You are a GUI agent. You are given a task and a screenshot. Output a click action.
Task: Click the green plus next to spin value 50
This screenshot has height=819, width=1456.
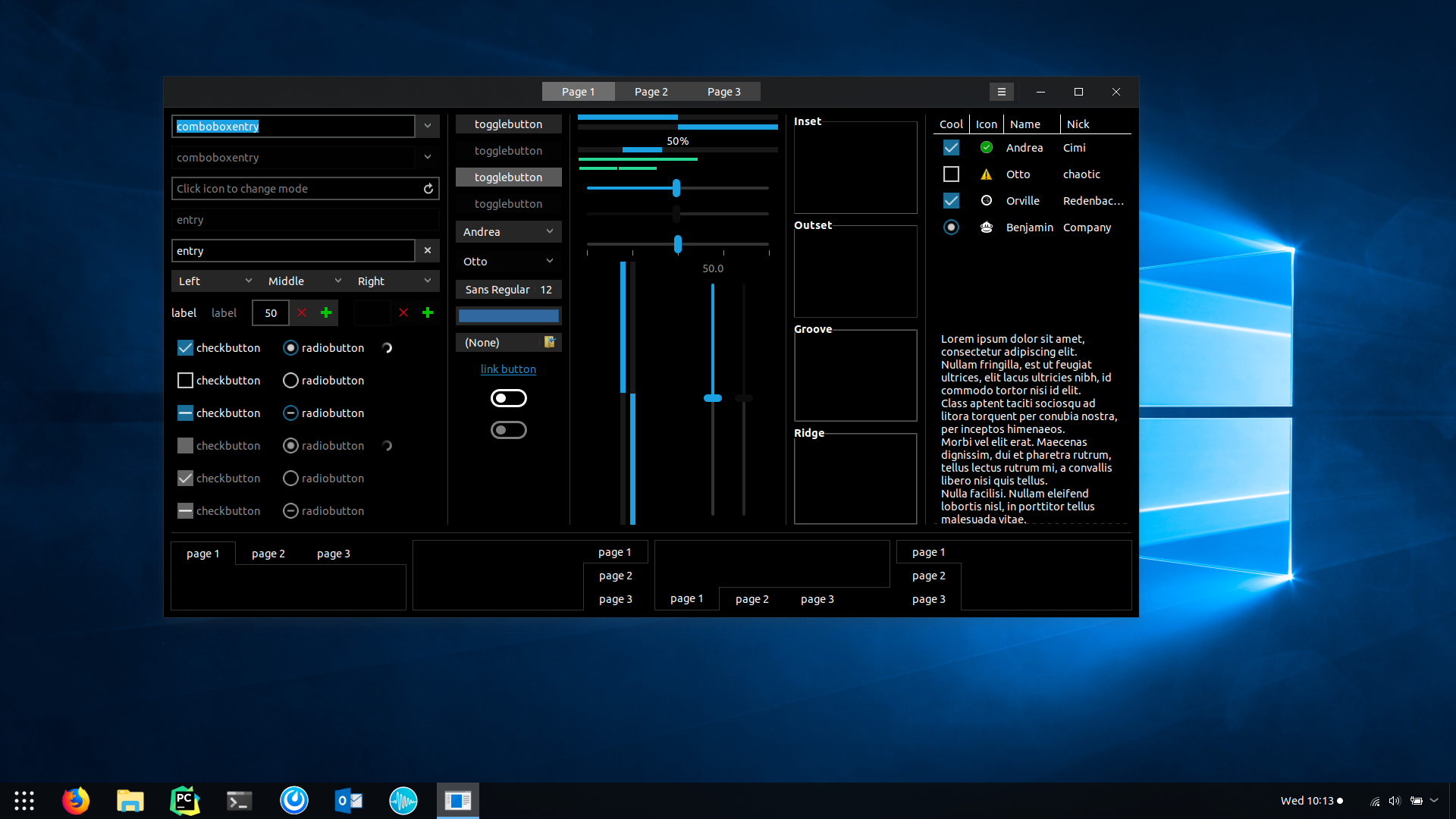326,312
